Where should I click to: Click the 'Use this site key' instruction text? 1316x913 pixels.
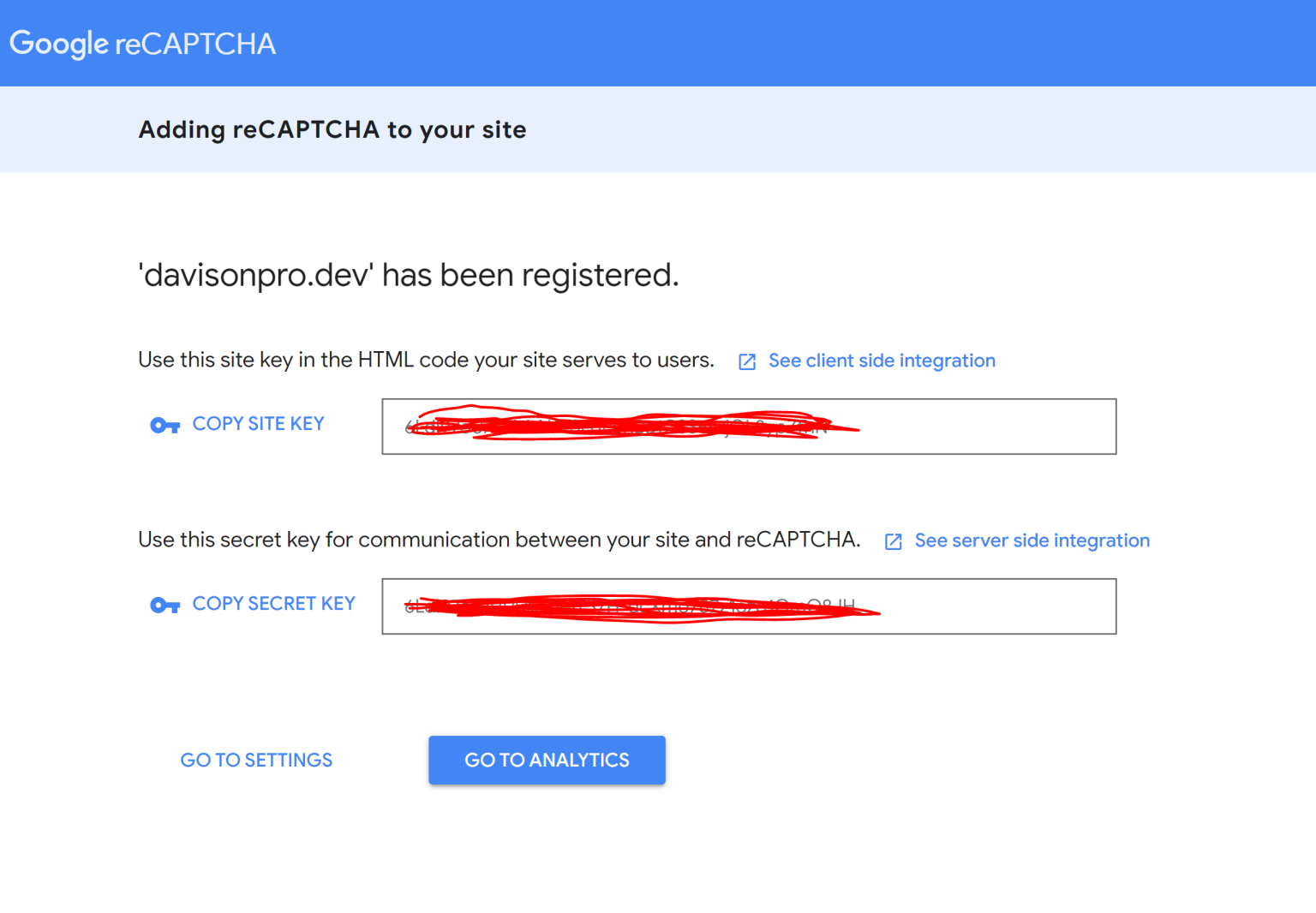click(426, 360)
